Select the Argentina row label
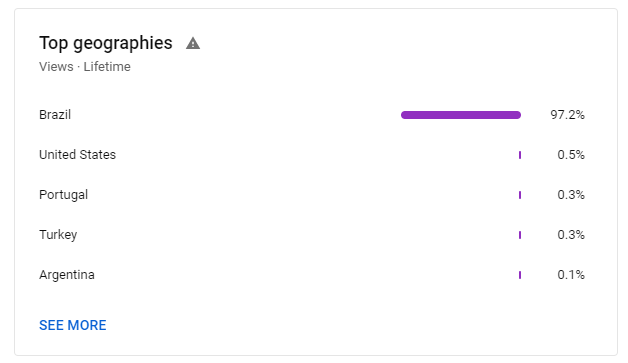Image resolution: width=628 pixels, height=363 pixels. [x=66, y=275]
